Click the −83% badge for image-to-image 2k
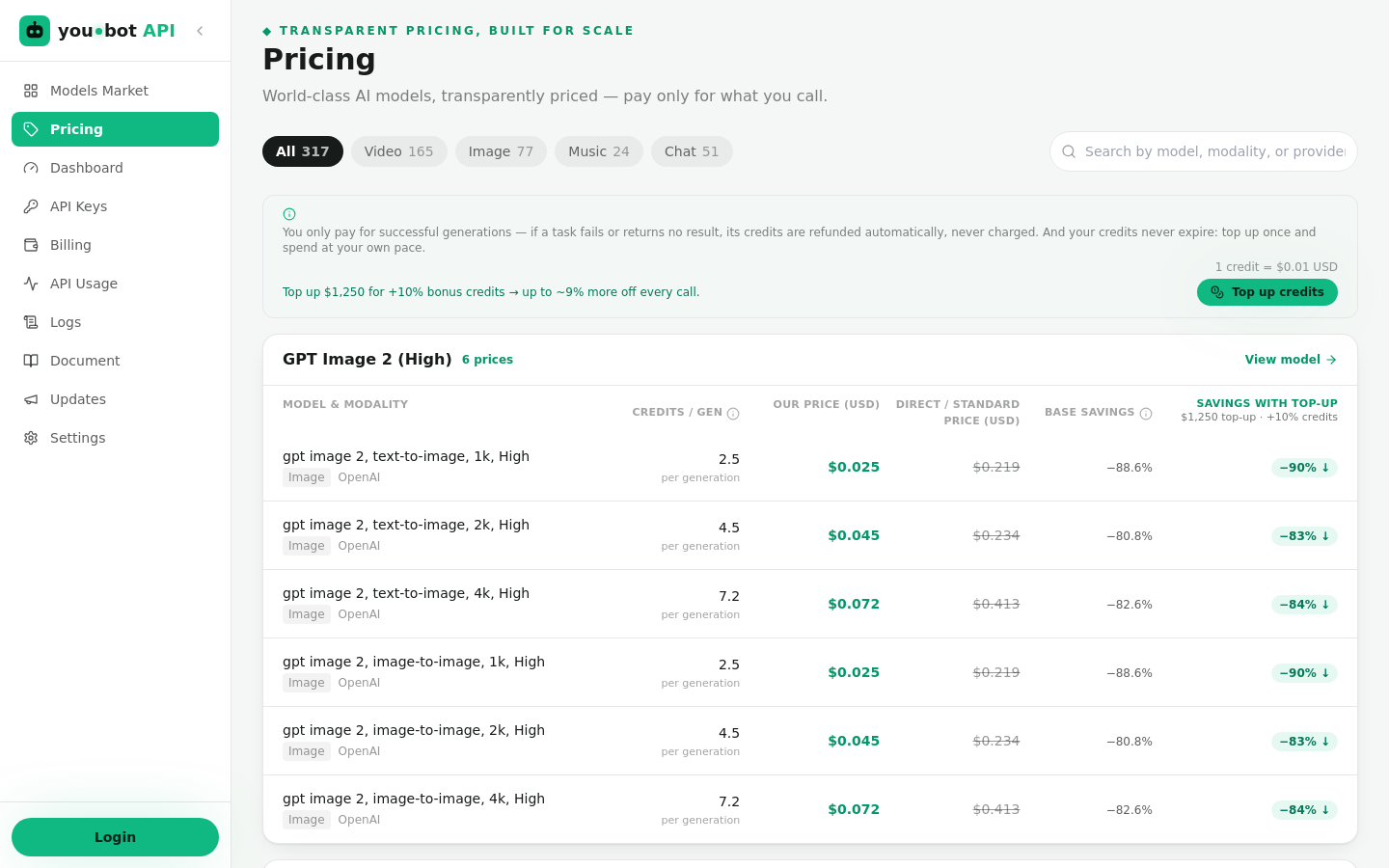Viewport: 1389px width, 868px height. pos(1304,742)
